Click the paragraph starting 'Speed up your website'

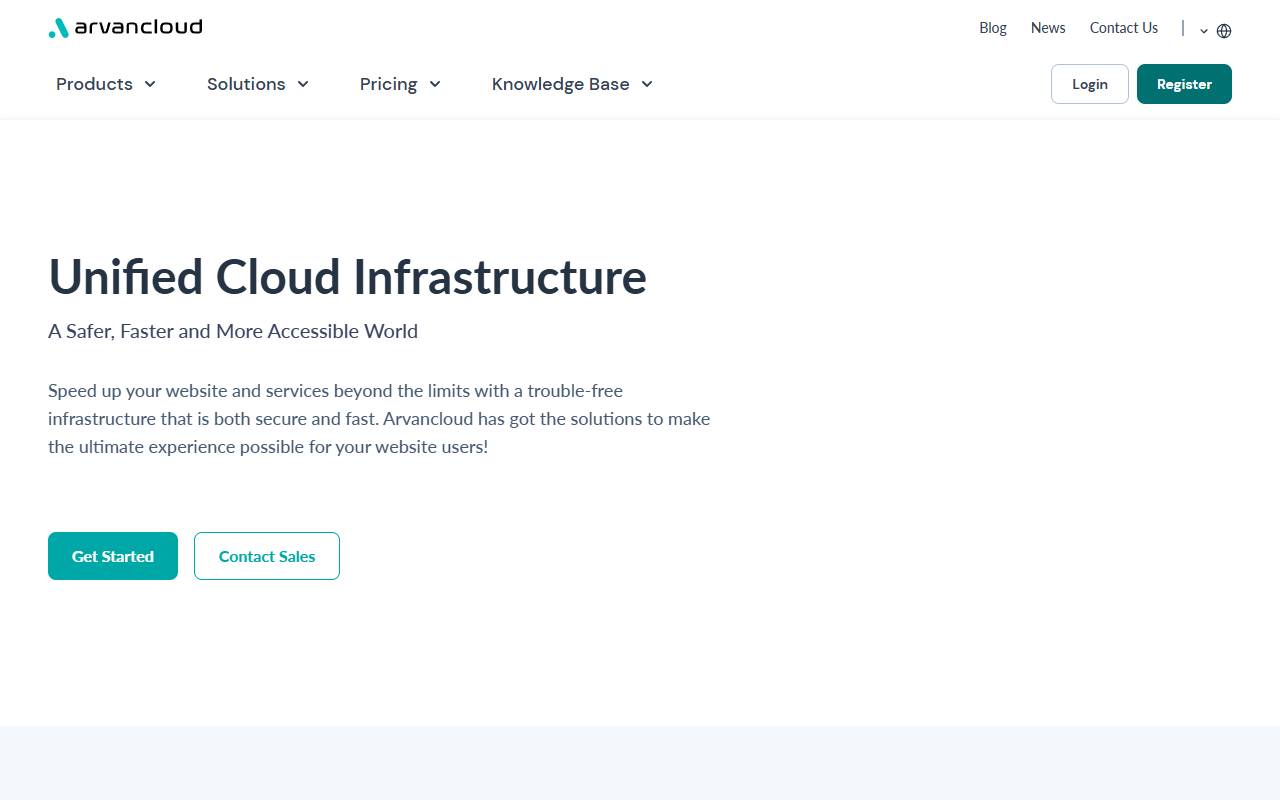(380, 419)
